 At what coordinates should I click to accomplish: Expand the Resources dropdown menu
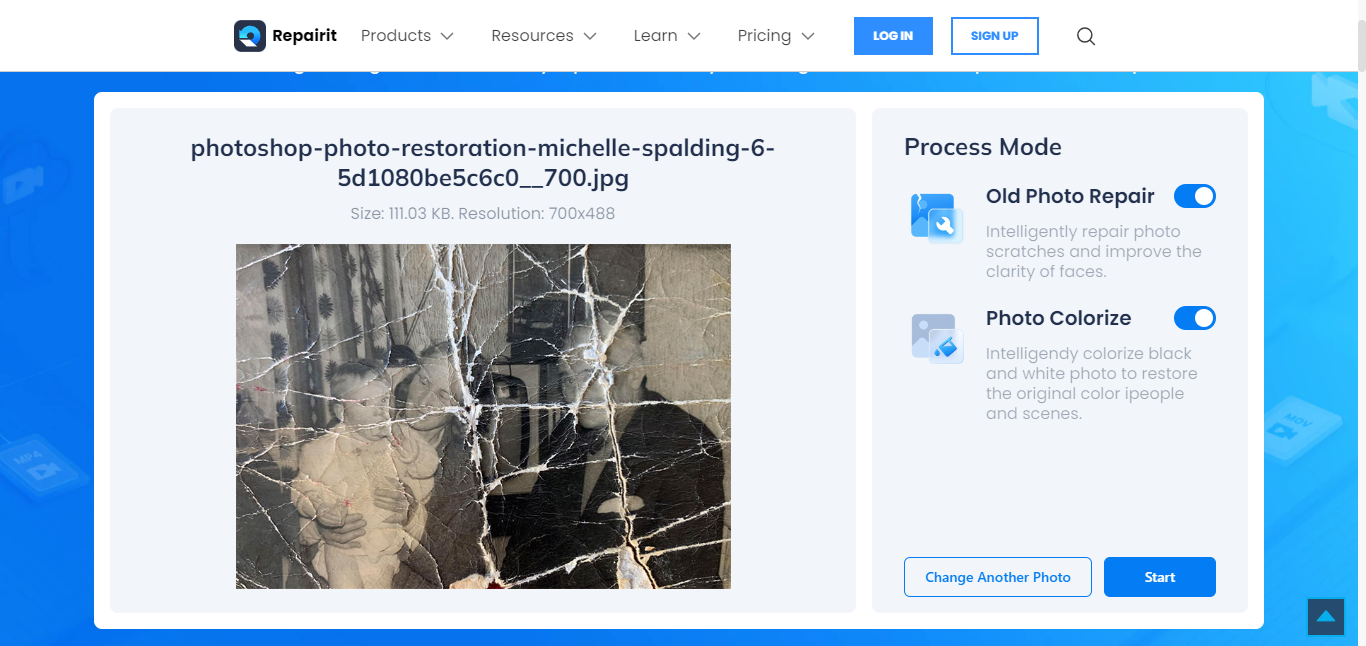coord(544,36)
